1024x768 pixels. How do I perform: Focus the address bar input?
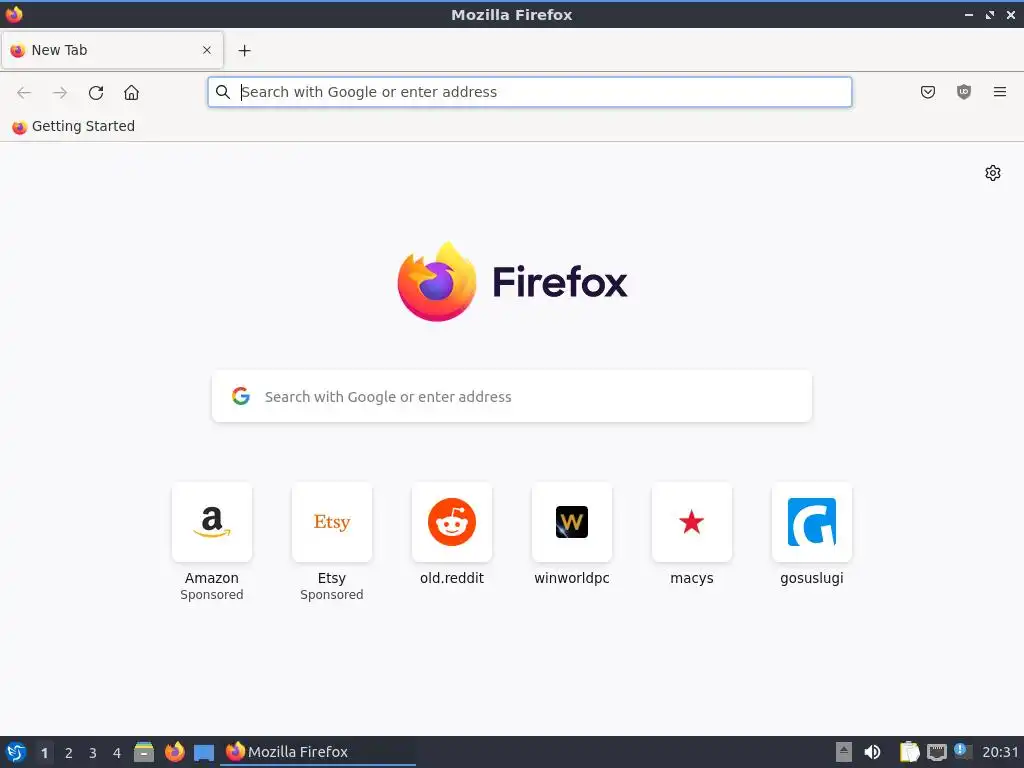click(530, 92)
